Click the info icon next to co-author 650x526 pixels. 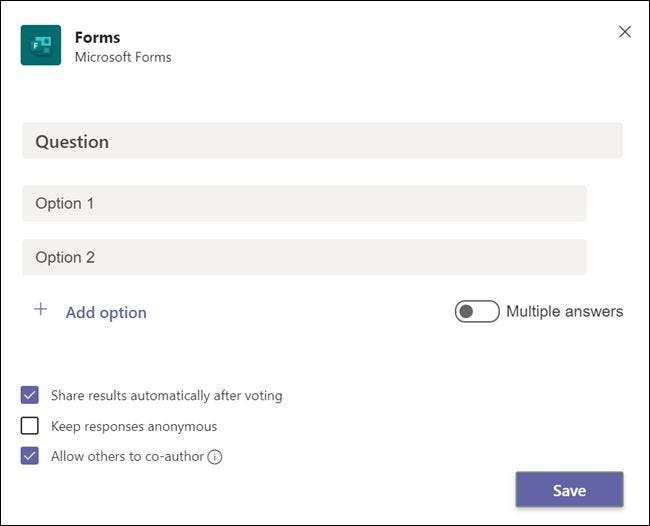pos(215,457)
